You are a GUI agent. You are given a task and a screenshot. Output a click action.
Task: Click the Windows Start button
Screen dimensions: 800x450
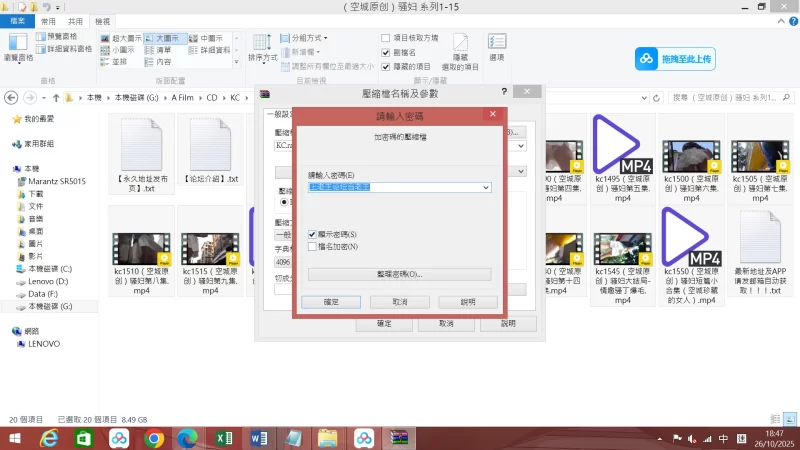14,438
